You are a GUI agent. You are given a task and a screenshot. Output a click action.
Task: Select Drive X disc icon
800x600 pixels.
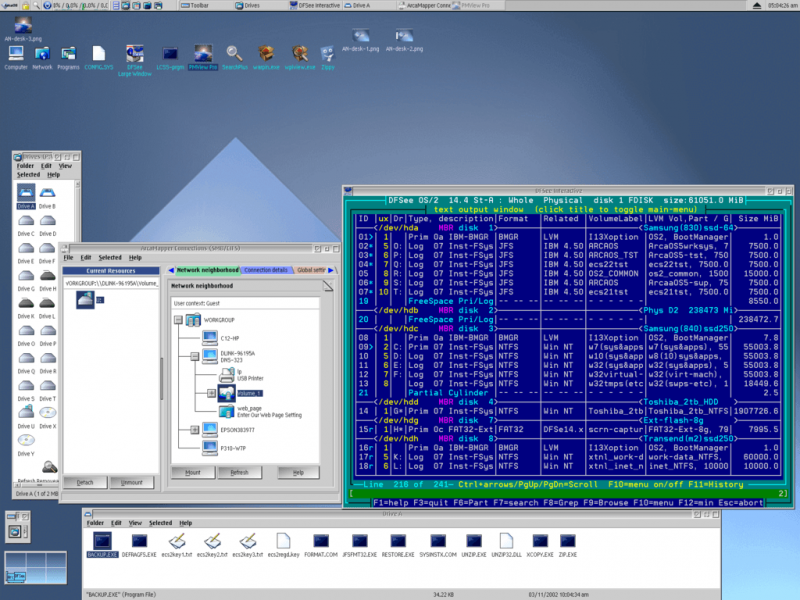coord(47,417)
